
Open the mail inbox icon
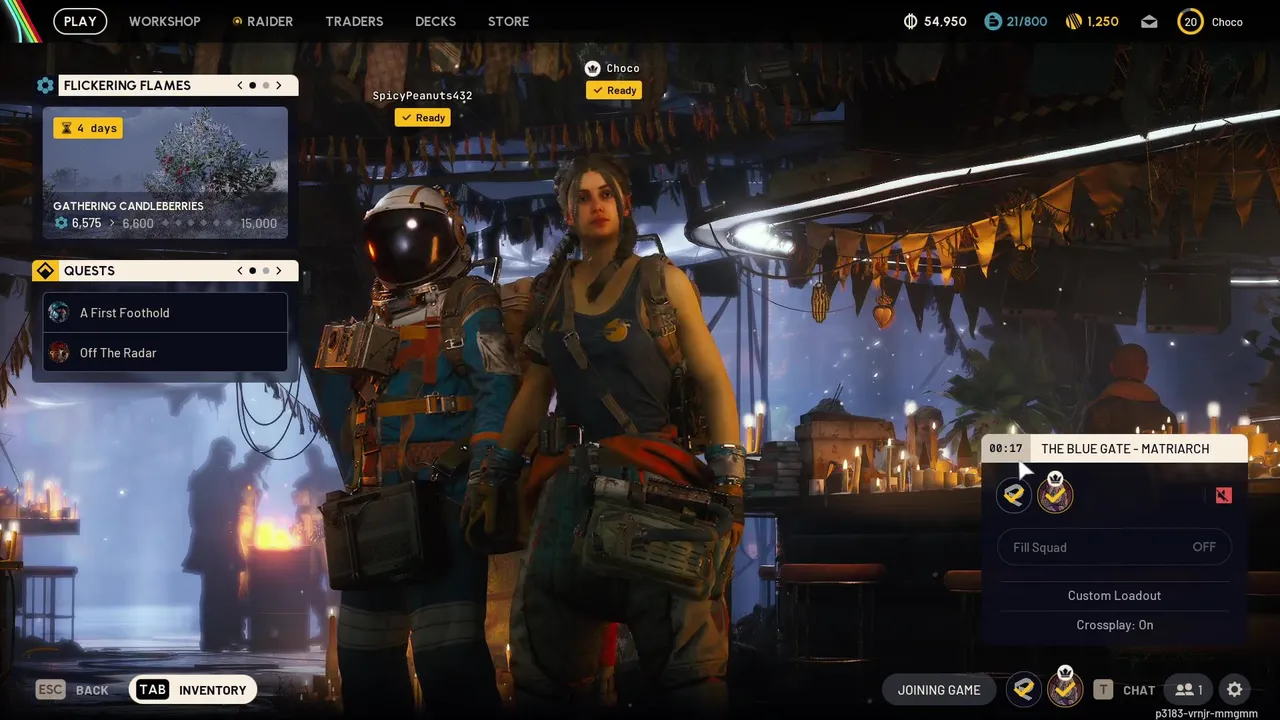[1149, 21]
